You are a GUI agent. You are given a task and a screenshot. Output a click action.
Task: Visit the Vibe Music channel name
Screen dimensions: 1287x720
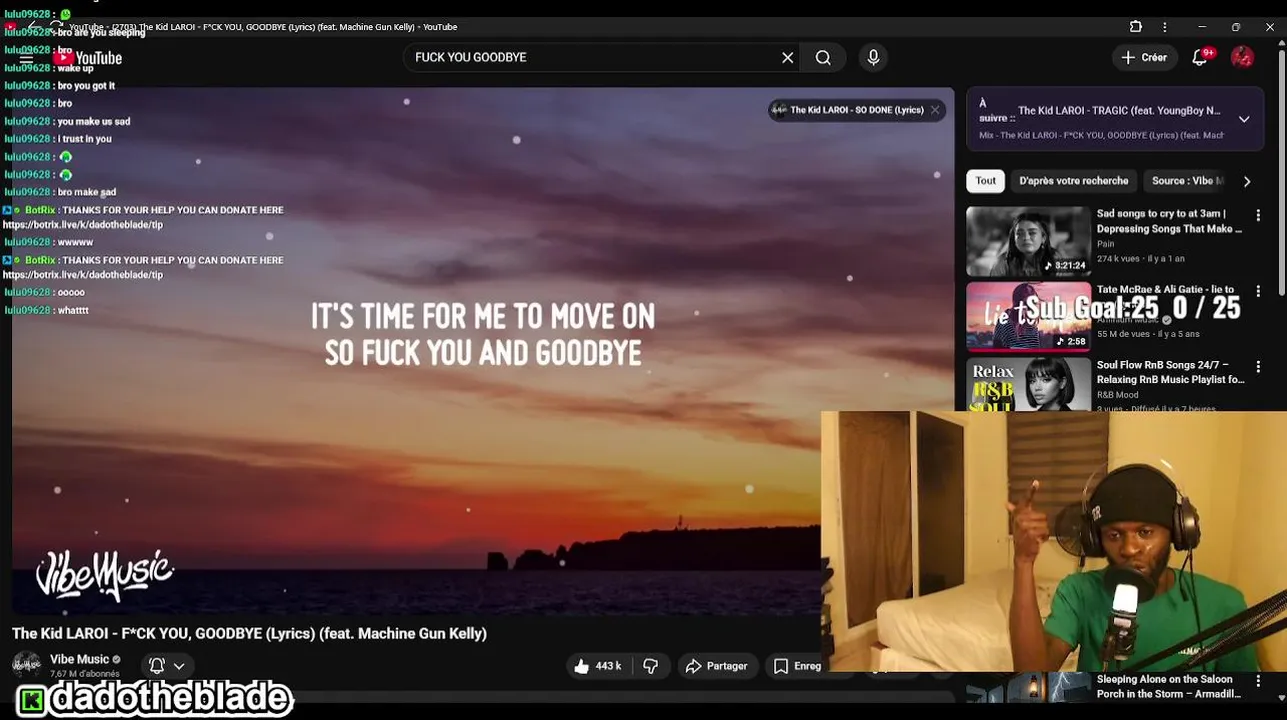[79, 659]
